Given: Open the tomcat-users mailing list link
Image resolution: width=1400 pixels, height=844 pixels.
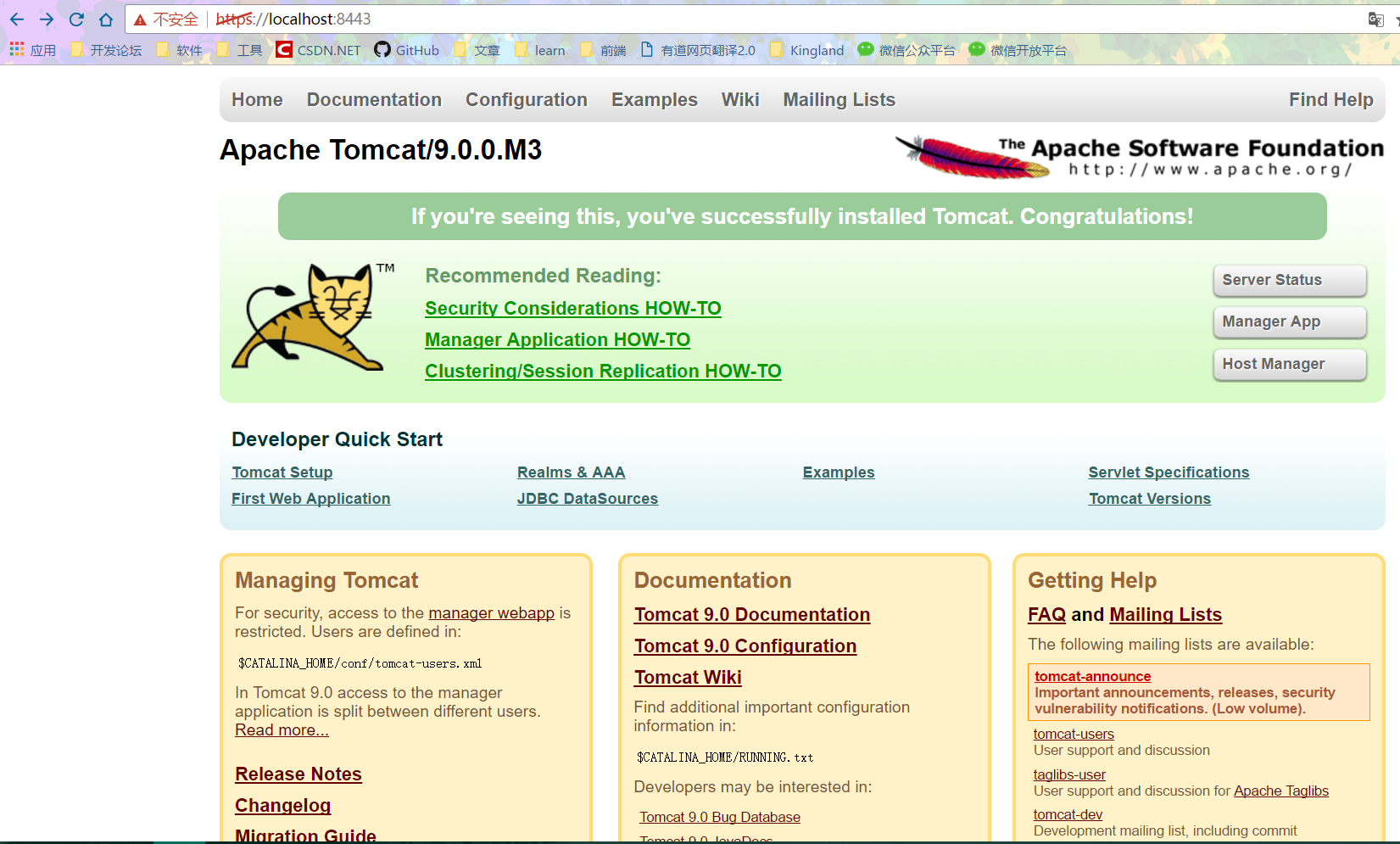Looking at the screenshot, I should point(1074,734).
